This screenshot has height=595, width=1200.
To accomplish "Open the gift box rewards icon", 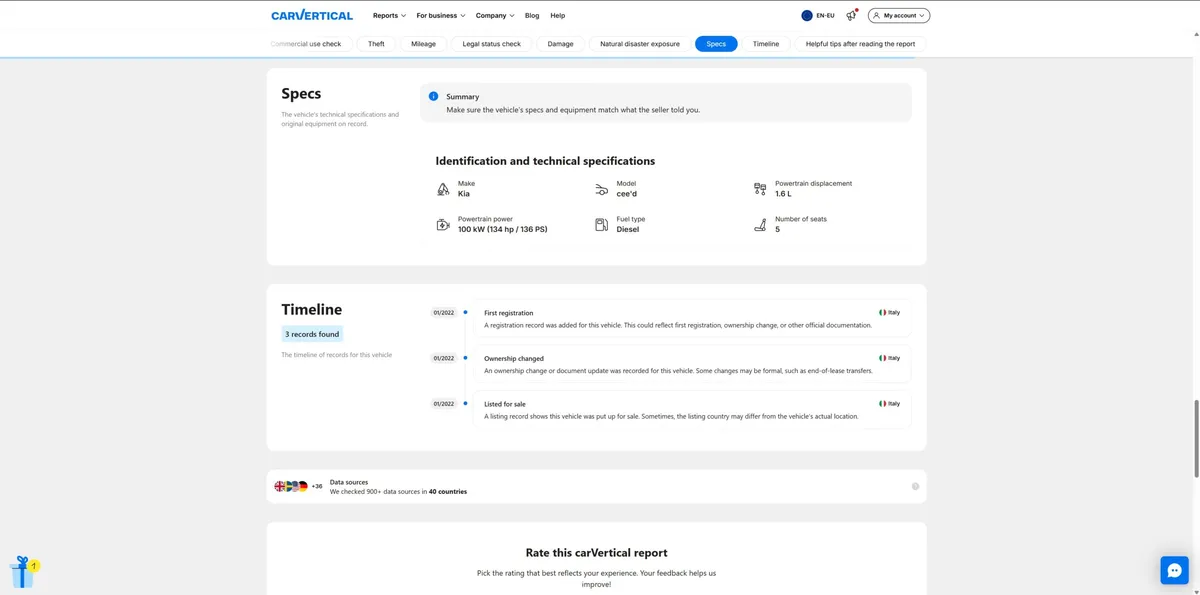I will 23,572.
